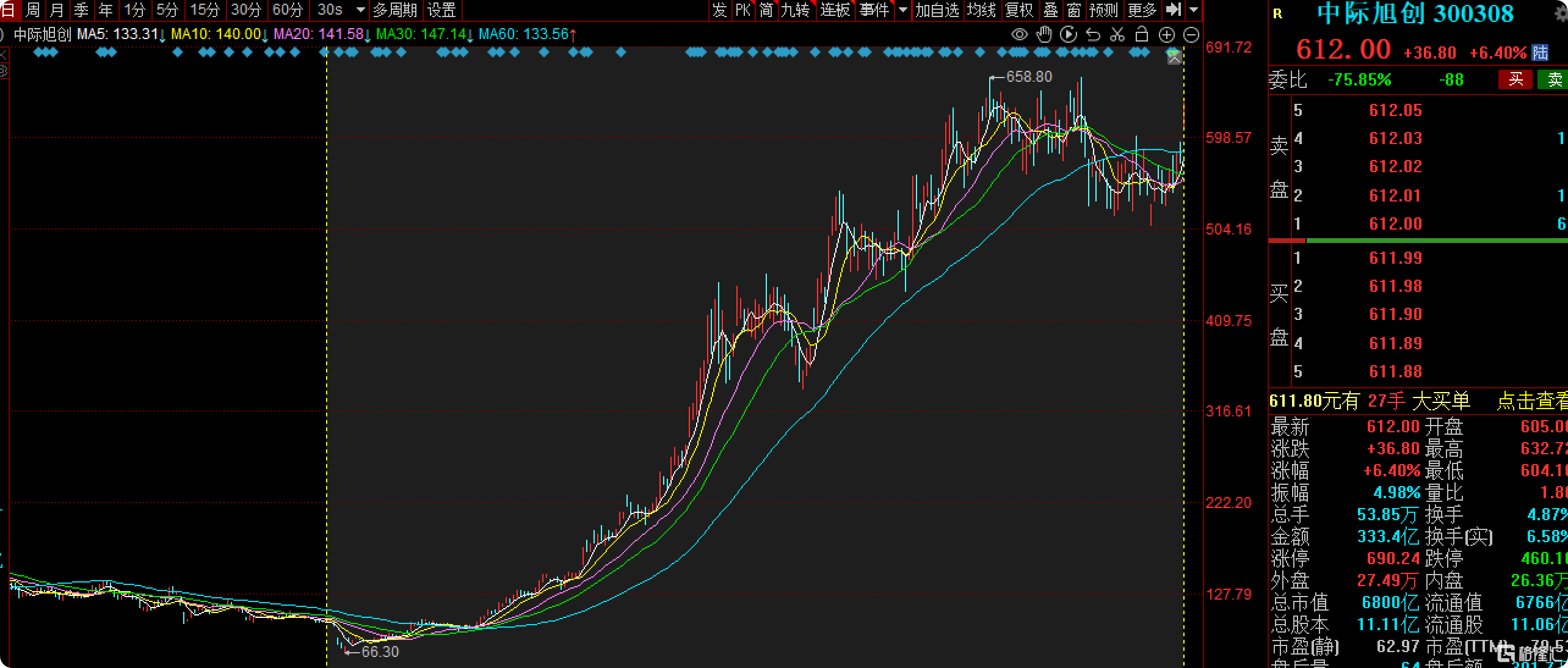Click the 发 toolbar button

[720, 10]
